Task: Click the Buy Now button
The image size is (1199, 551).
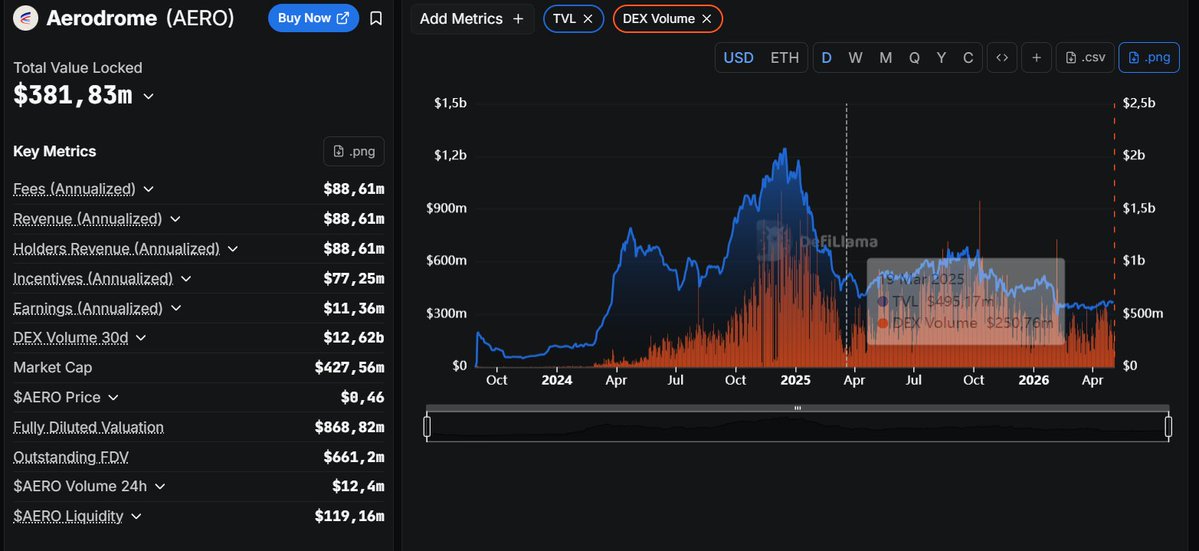Action: 314,18
